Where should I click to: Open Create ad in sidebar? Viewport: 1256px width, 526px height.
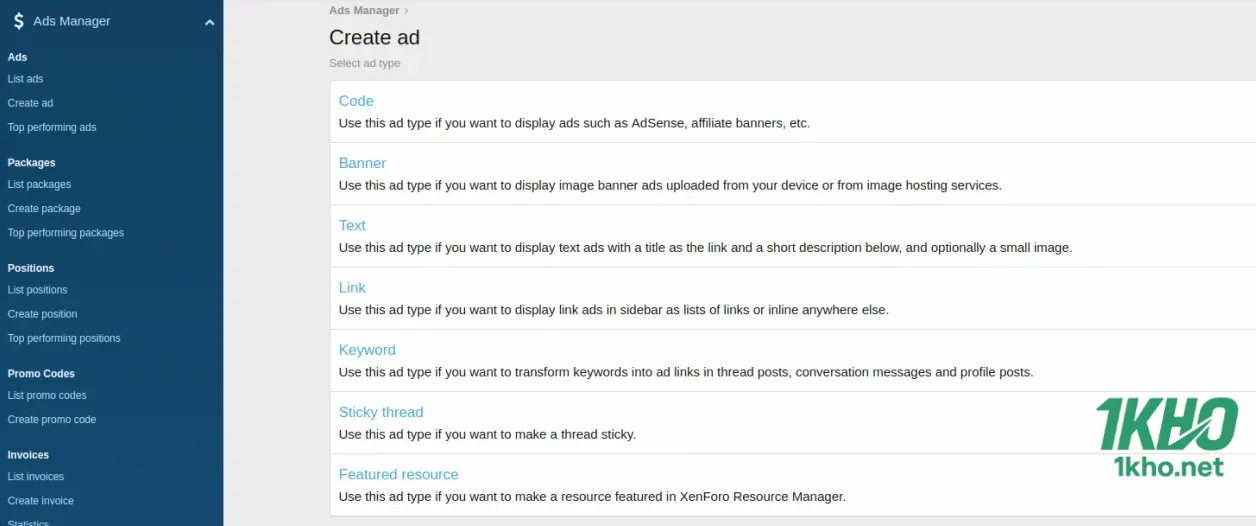coord(30,103)
